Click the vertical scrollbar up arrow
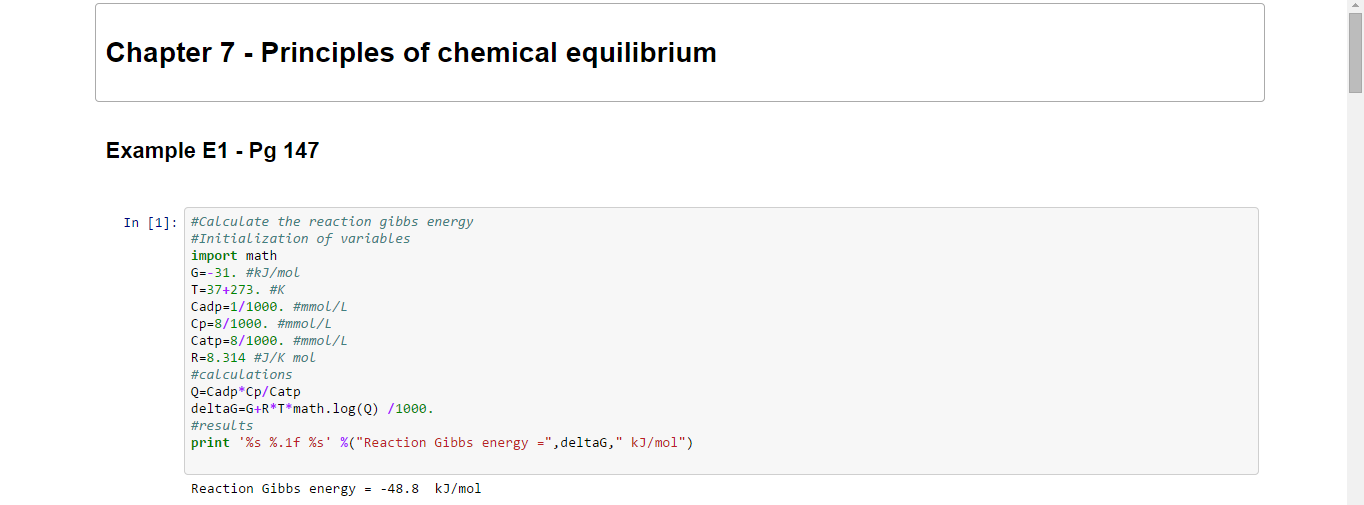The image size is (1364, 505). [x=1355, y=7]
